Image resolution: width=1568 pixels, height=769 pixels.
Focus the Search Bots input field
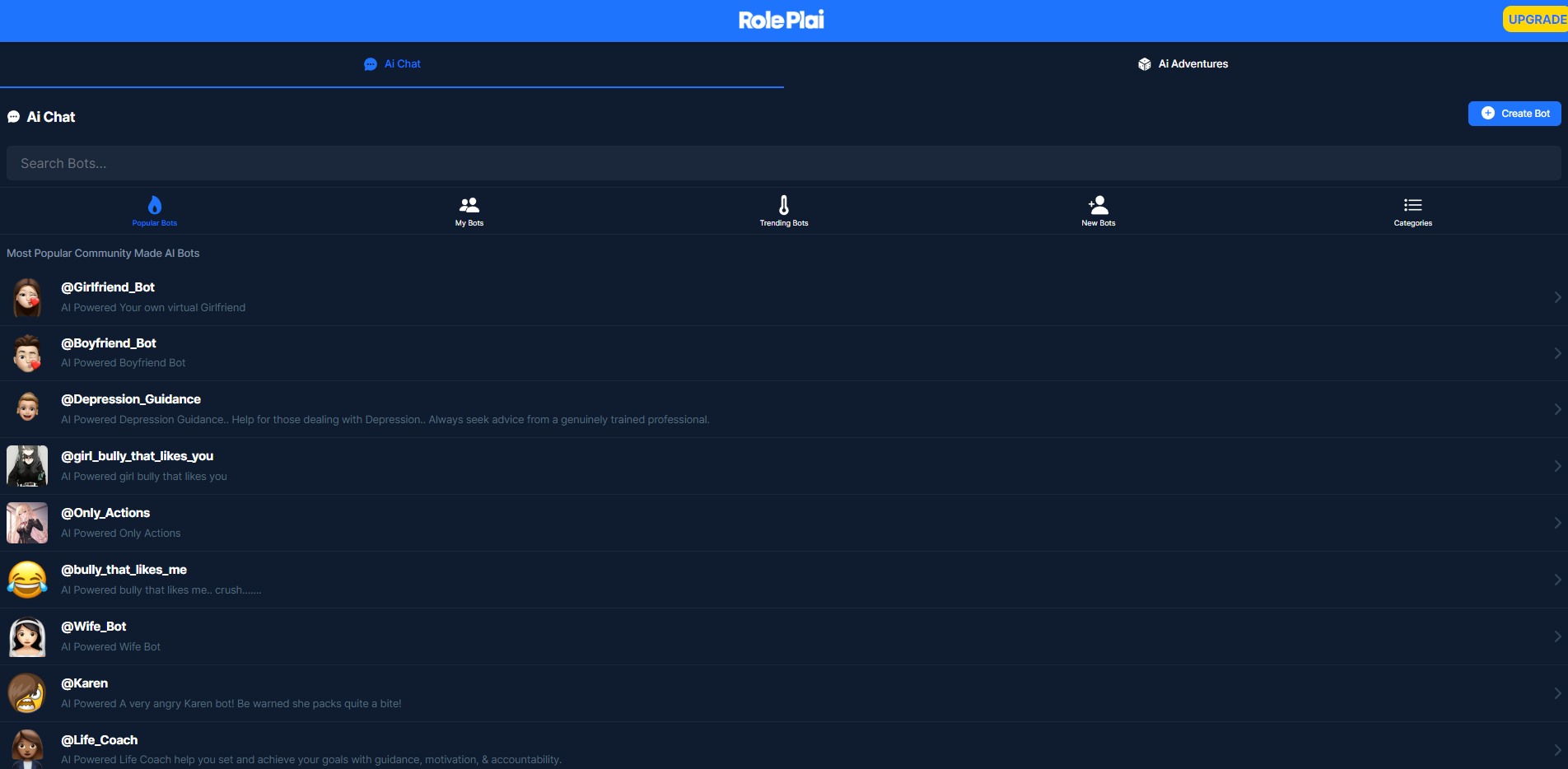[784, 163]
